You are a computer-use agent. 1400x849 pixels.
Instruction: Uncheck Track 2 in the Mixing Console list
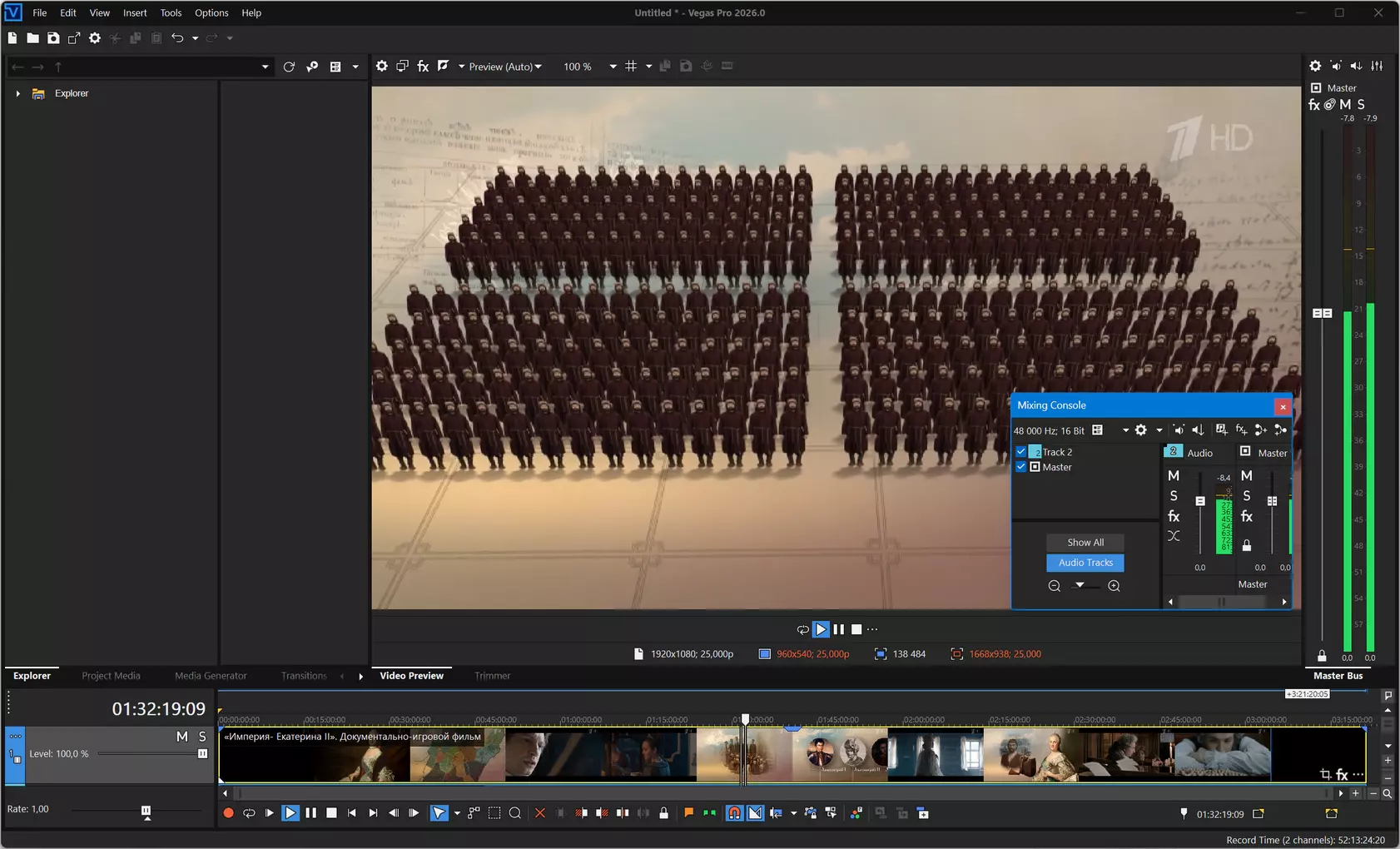point(1021,452)
